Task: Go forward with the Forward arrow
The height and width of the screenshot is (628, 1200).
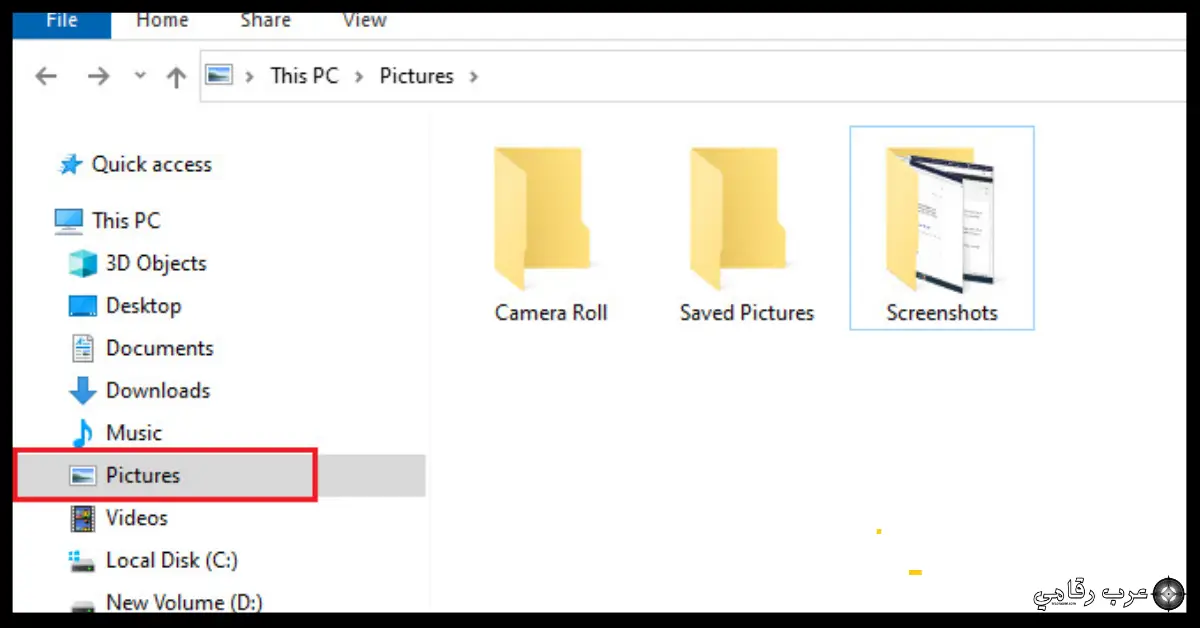Action: [x=98, y=76]
